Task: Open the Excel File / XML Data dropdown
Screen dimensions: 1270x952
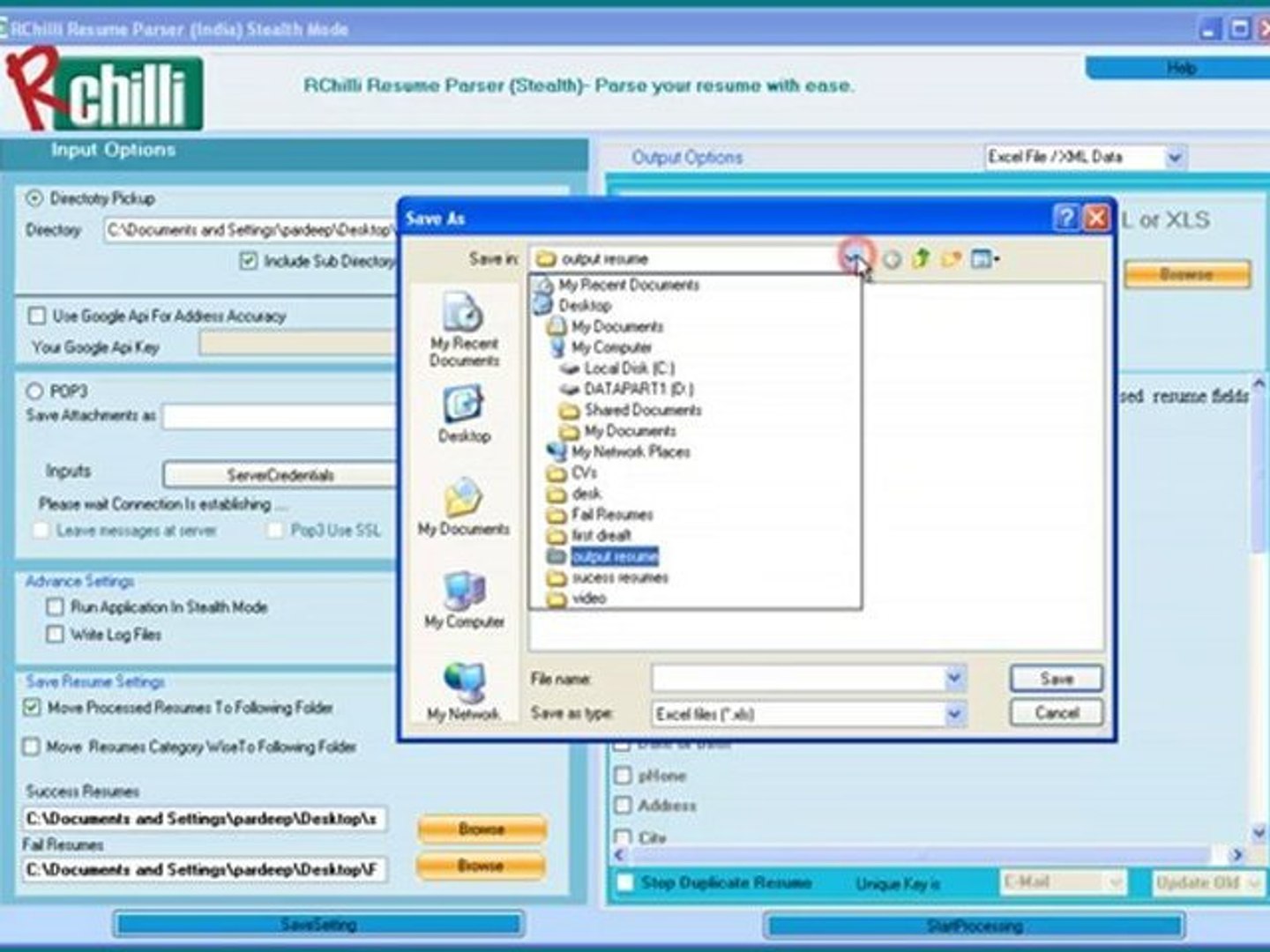Action: [1174, 158]
